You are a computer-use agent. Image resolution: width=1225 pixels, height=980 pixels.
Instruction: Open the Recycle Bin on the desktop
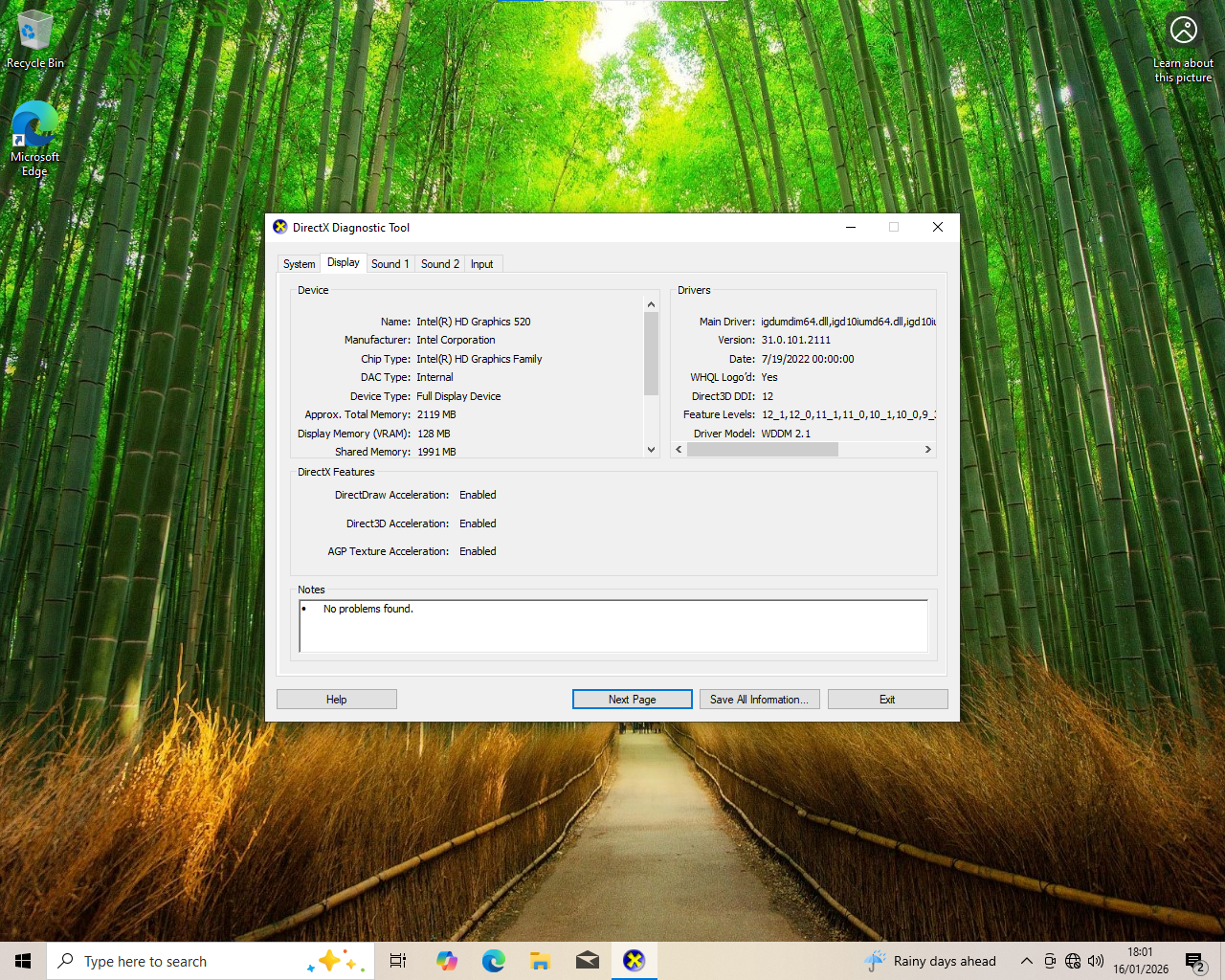pos(33,33)
